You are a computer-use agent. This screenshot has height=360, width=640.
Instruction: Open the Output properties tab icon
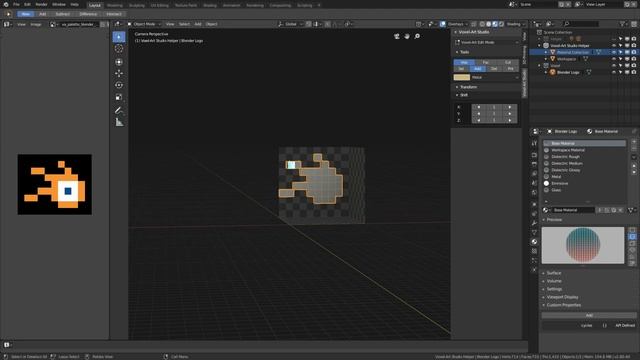(x=534, y=164)
